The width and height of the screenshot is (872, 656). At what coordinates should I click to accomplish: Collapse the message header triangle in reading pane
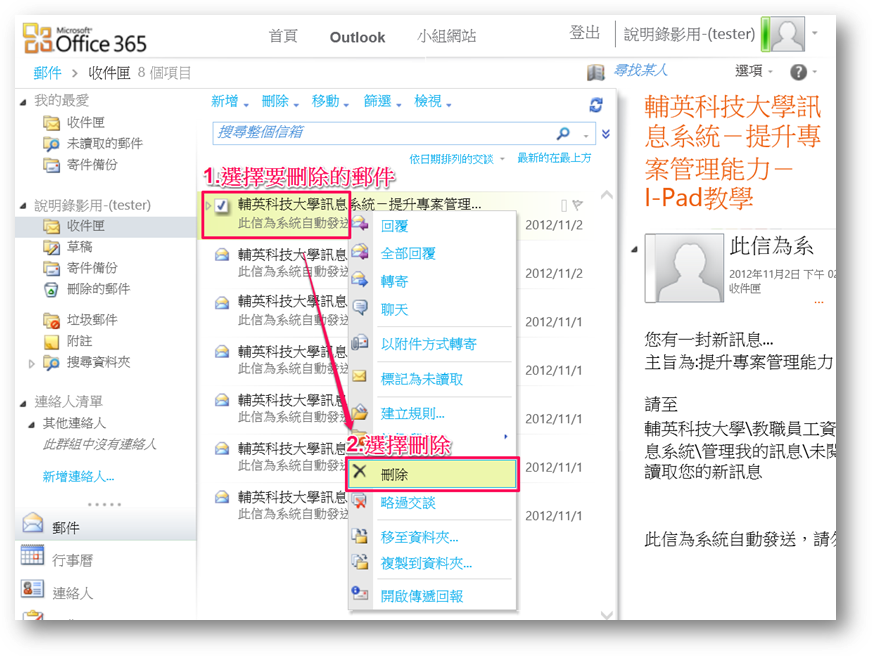[634, 250]
